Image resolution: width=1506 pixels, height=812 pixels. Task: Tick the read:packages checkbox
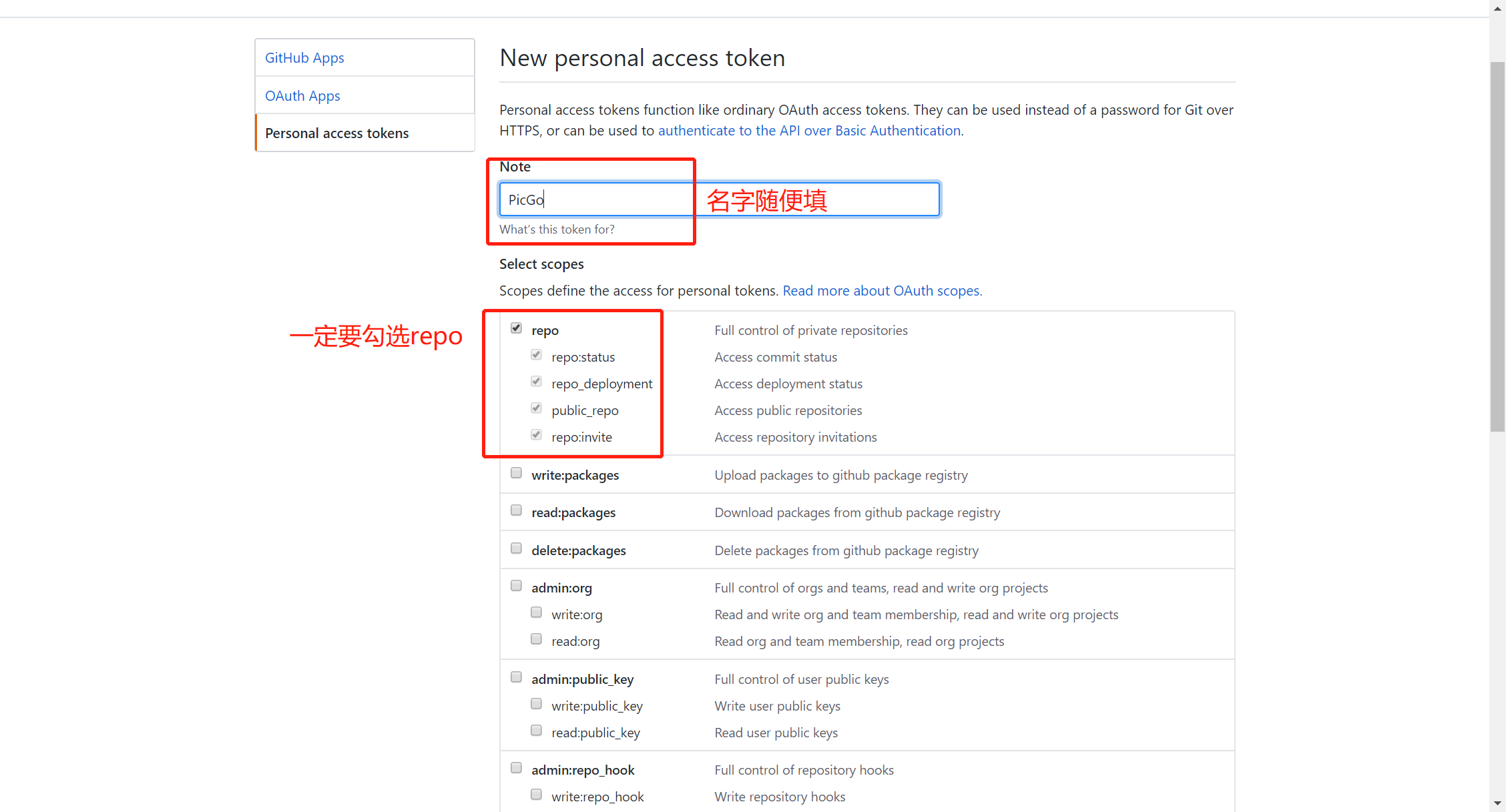516,510
